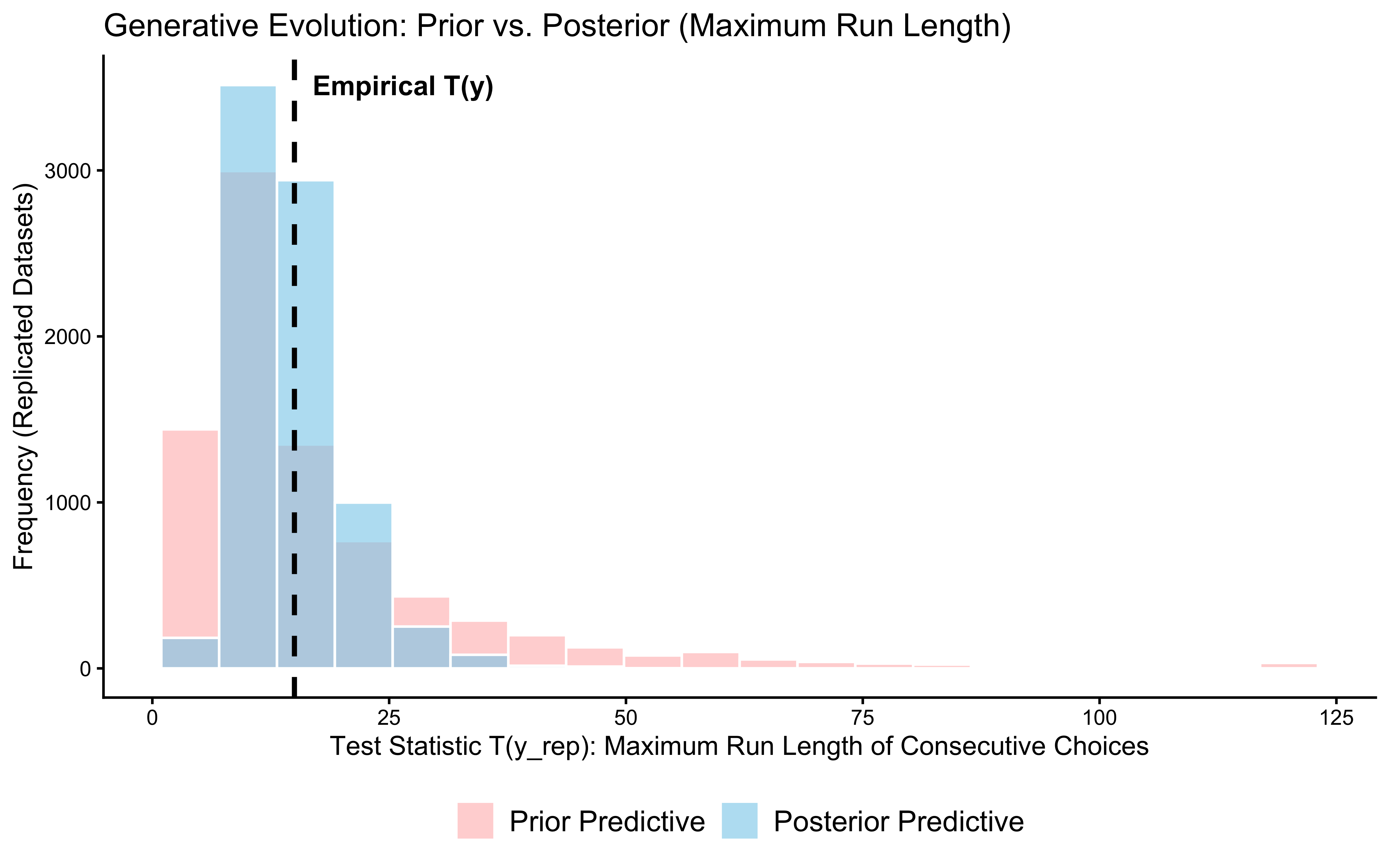The height and width of the screenshot is (868, 1389).
Task: Click the 125 tick label on x-axis
Action: click(x=1336, y=718)
